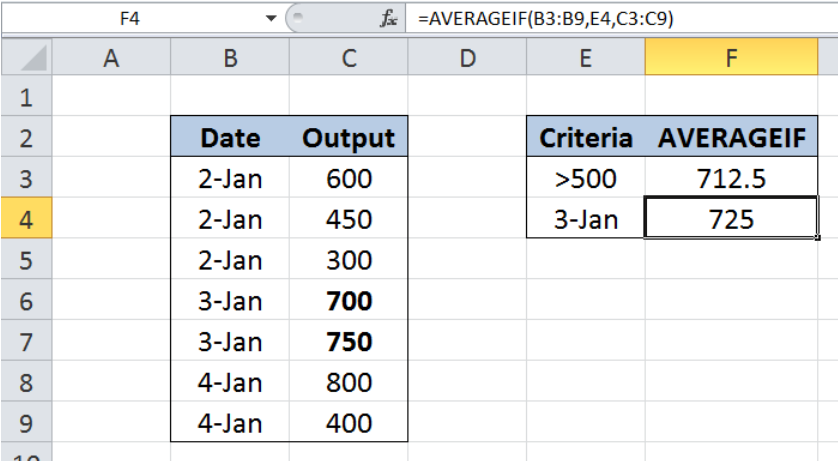Image resolution: width=838 pixels, height=461 pixels.
Task: Select row 2 header
Action: click(x=27, y=137)
